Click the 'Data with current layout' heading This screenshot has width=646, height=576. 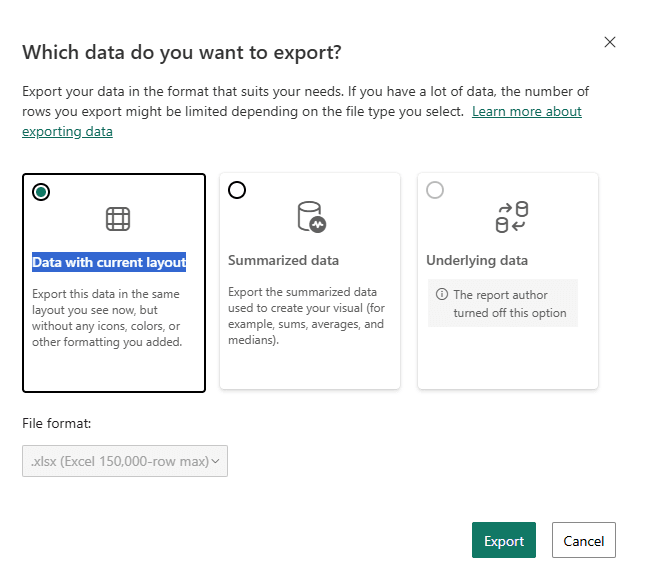point(109,262)
